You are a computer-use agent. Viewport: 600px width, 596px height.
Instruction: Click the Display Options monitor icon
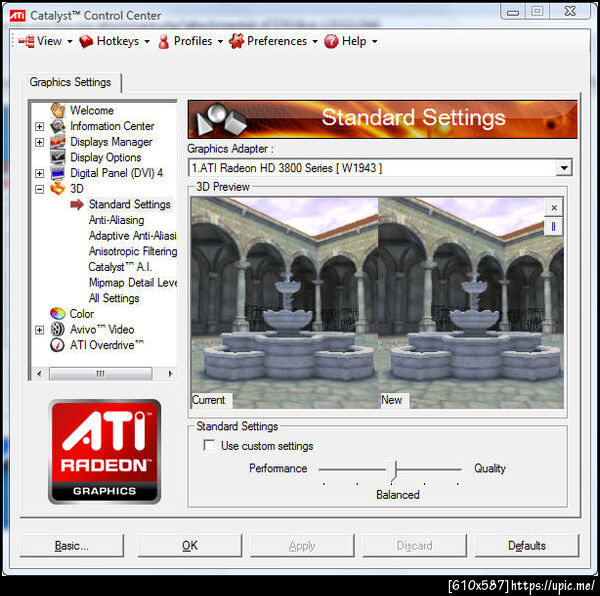coord(58,157)
